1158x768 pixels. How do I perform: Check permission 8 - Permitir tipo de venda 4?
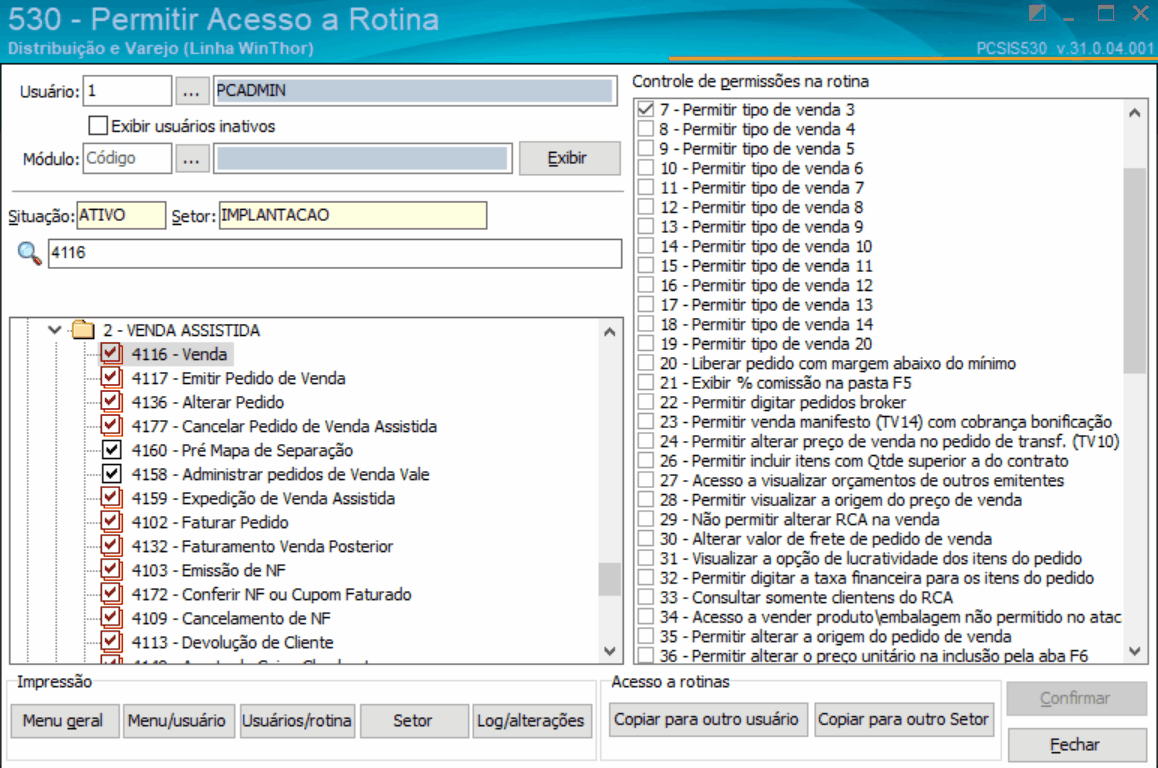[x=646, y=128]
